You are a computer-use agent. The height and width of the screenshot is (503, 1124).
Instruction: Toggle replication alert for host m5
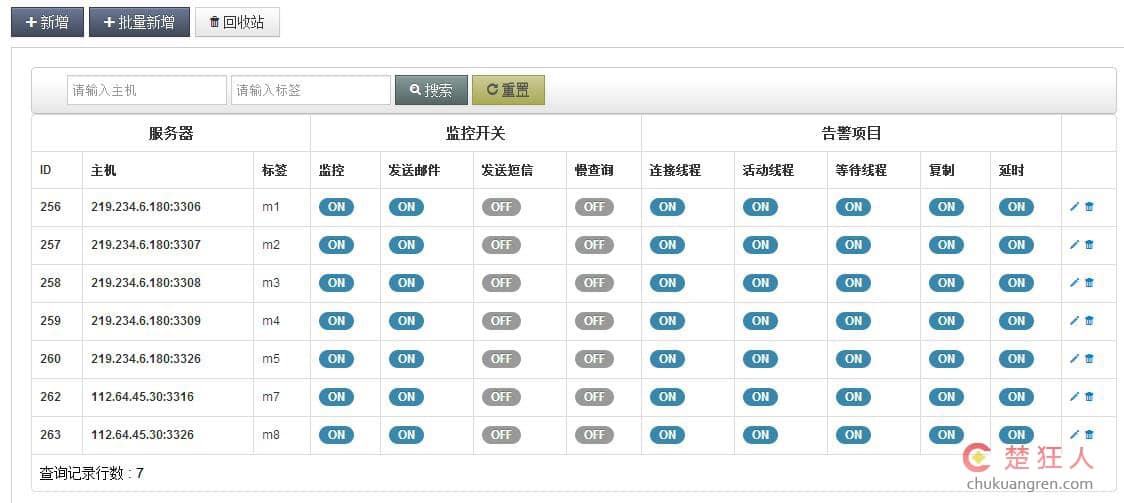click(x=946, y=359)
